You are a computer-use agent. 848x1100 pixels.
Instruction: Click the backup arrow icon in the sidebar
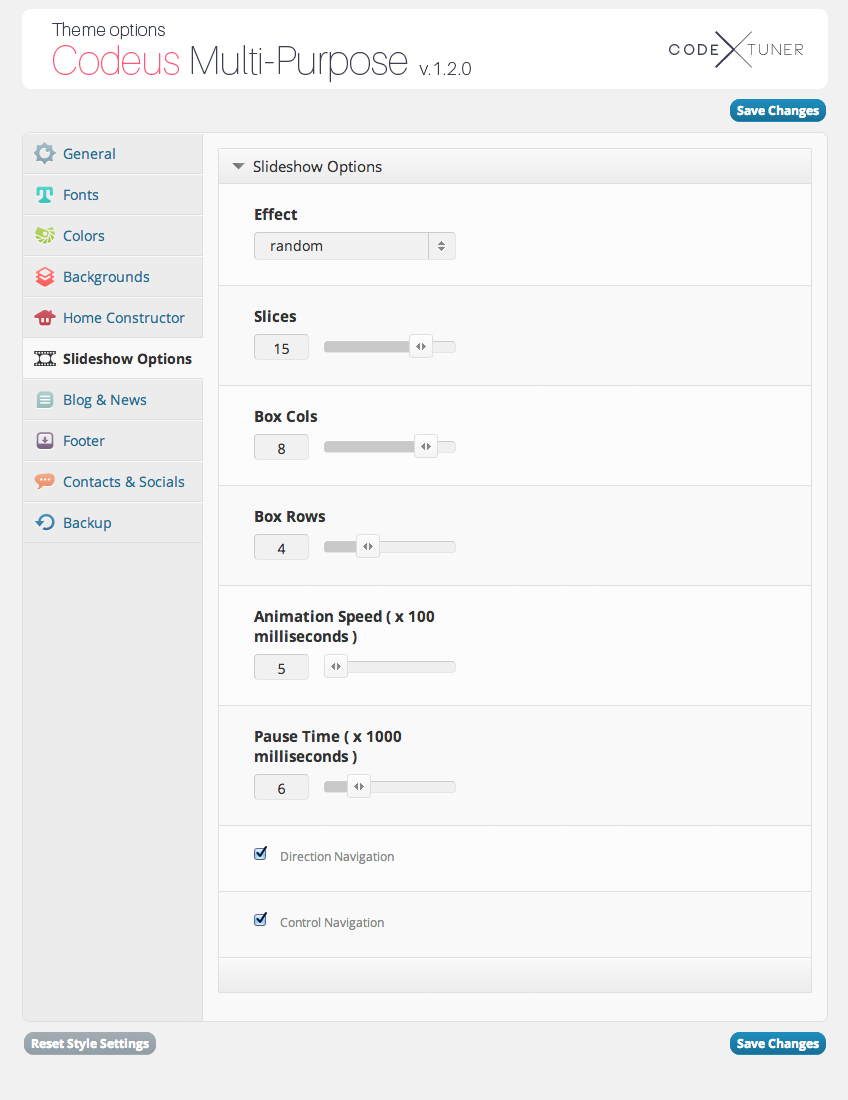click(44, 522)
